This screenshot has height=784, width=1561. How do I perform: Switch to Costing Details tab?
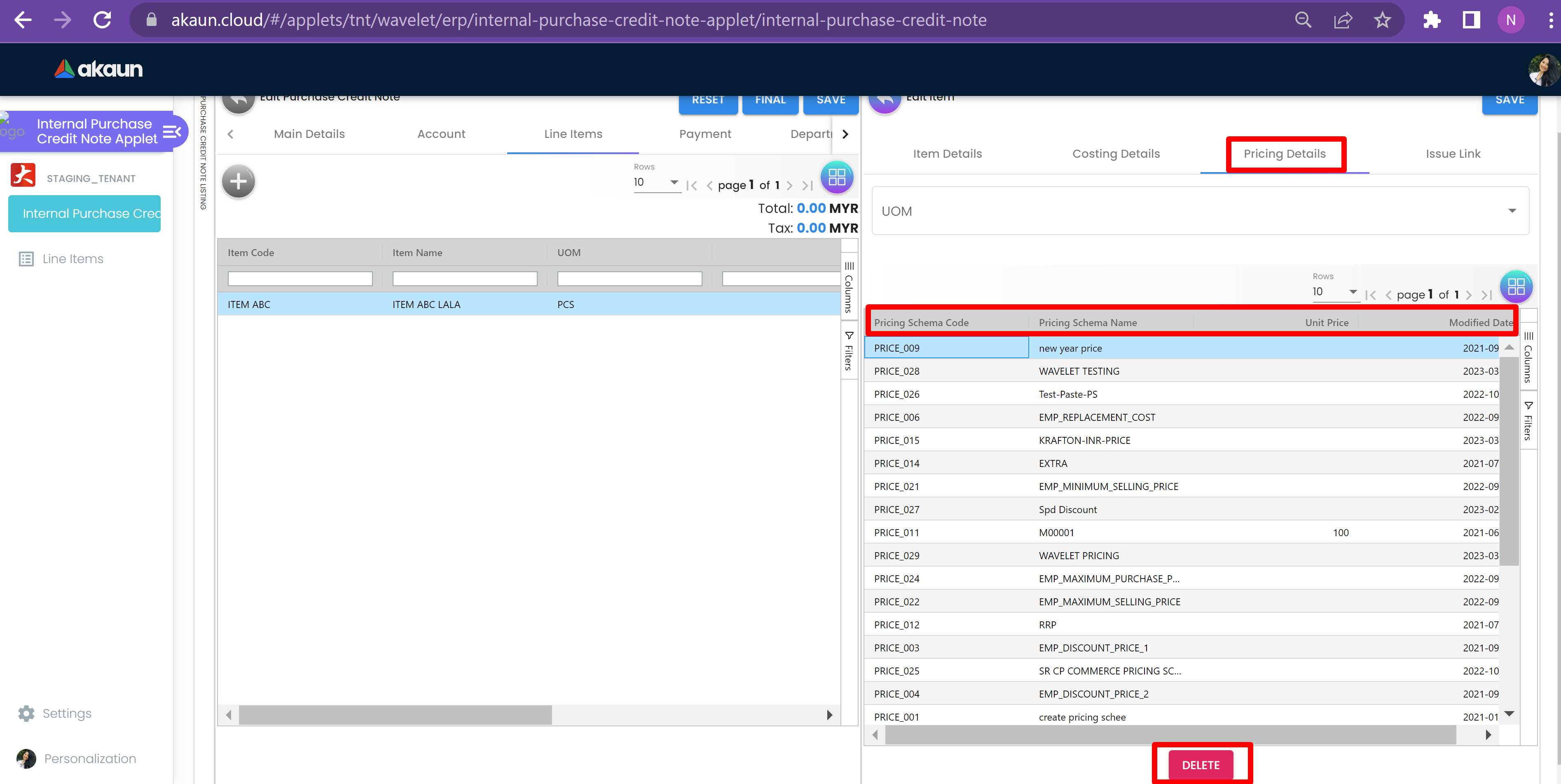1116,154
